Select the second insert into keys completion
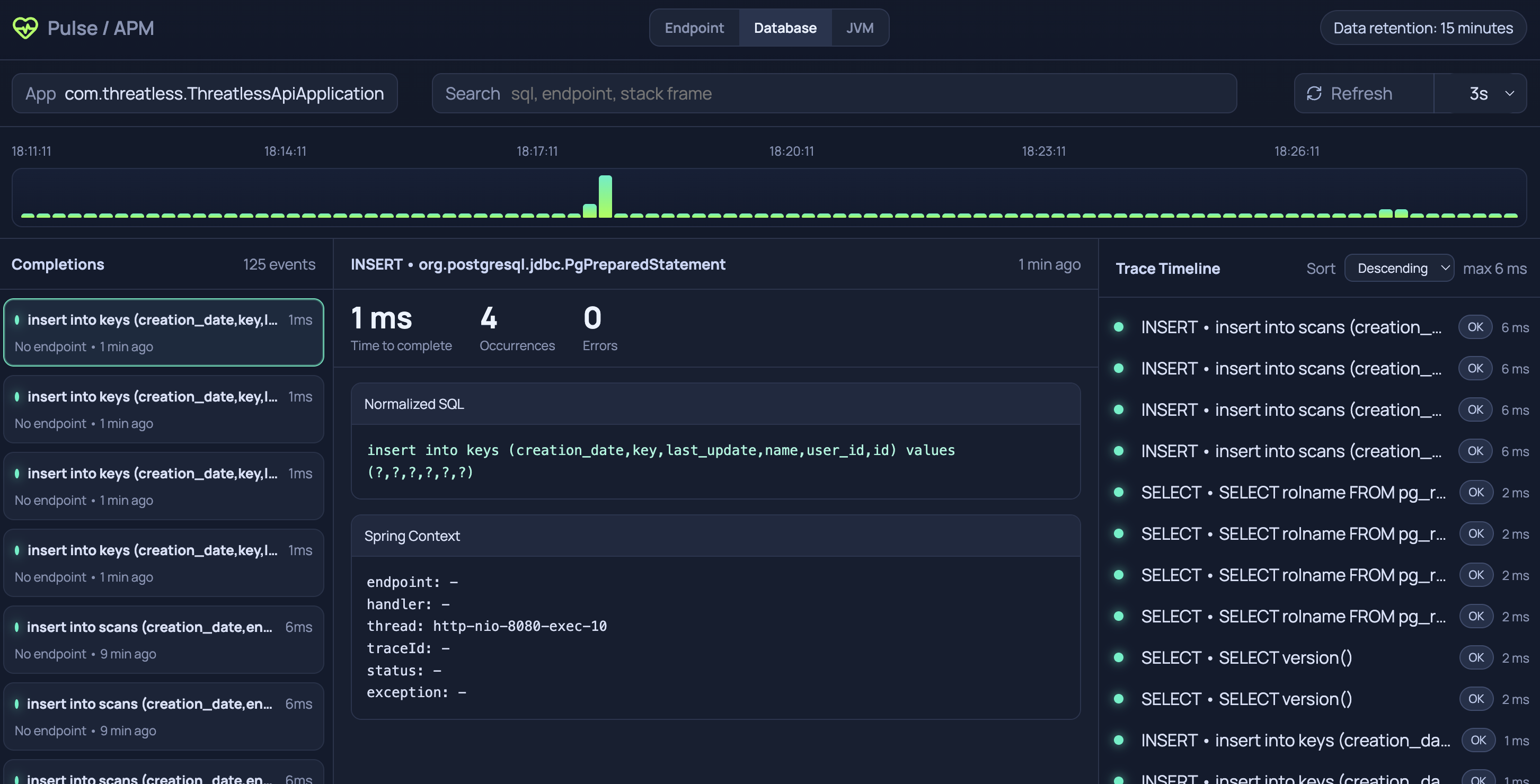 163,409
